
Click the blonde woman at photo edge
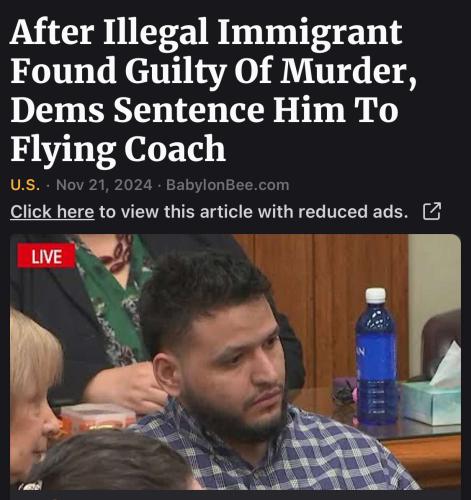33,390
